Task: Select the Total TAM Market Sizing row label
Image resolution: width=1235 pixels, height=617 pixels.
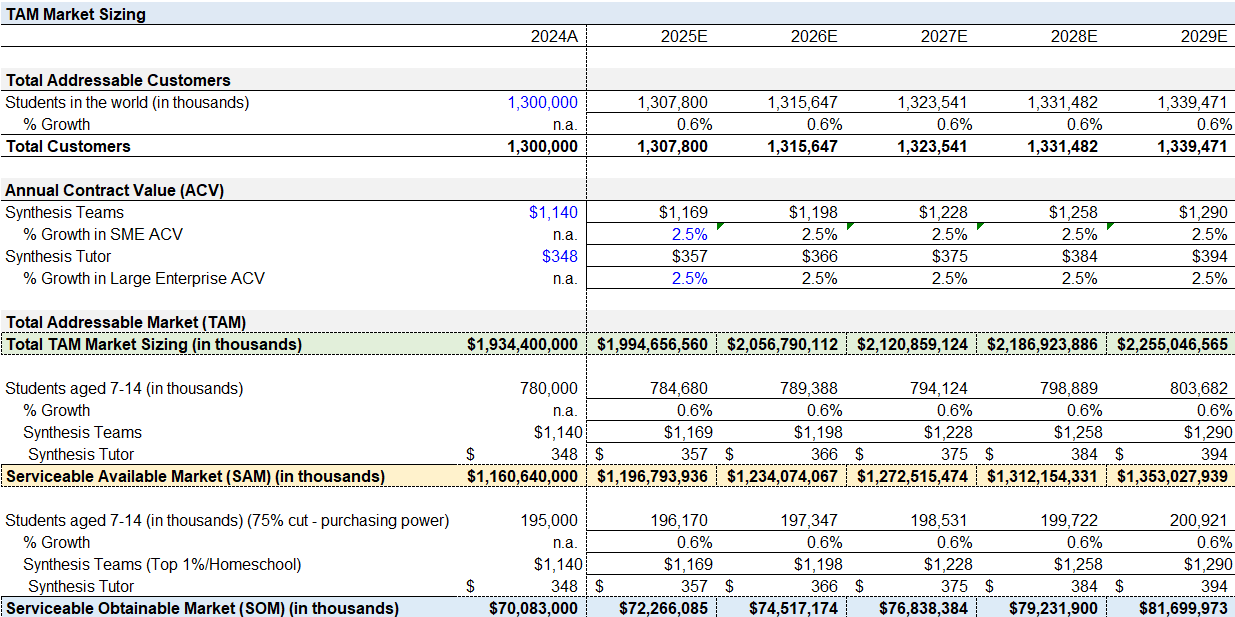Action: pyautogui.click(x=154, y=344)
